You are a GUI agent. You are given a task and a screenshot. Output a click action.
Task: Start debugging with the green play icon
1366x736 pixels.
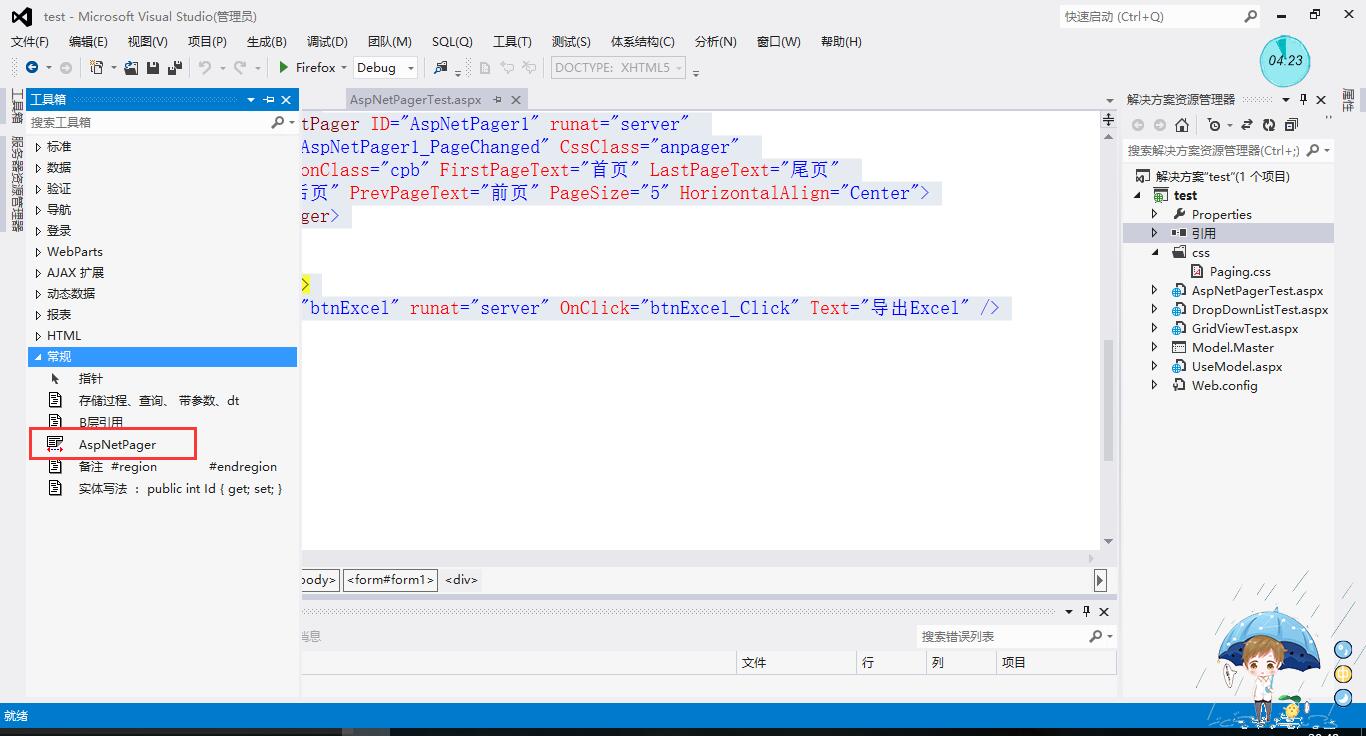pyautogui.click(x=284, y=67)
